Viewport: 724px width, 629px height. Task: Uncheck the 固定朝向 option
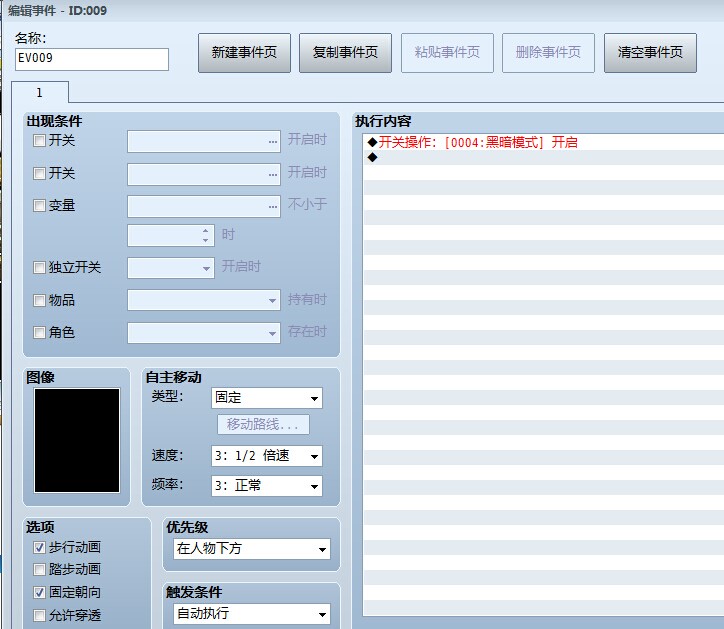tap(39, 593)
